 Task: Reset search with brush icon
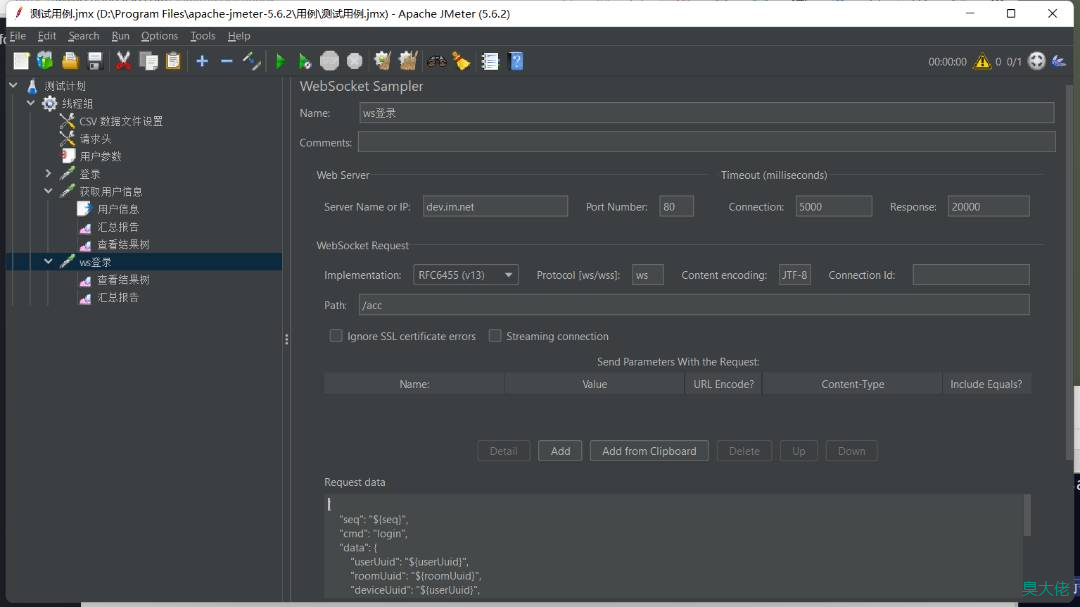[461, 61]
